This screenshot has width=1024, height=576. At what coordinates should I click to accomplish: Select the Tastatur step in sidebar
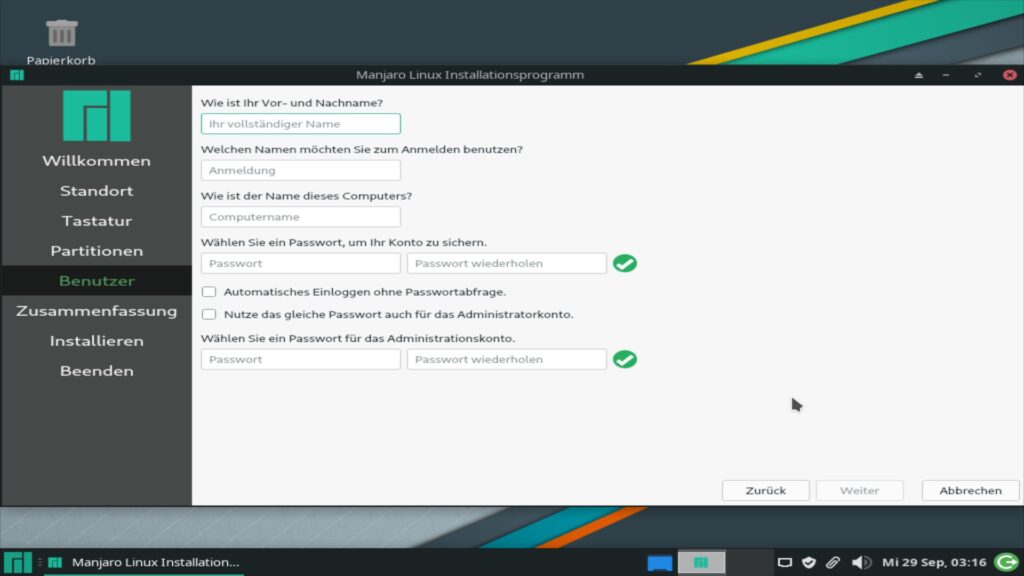(97, 221)
